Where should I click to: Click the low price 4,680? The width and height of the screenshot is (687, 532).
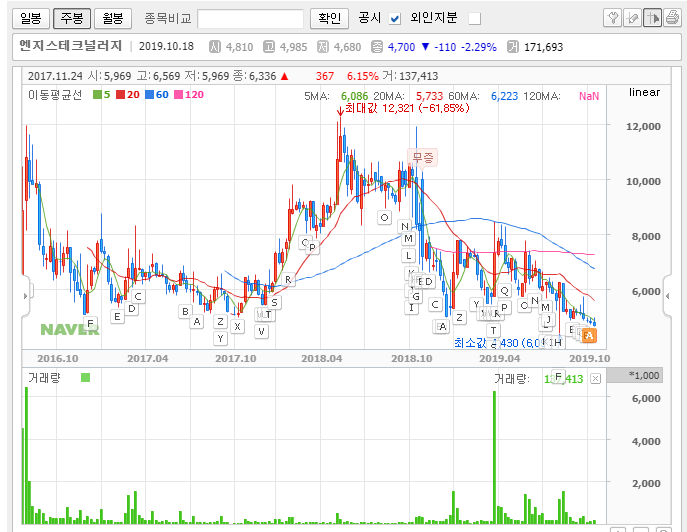347,47
